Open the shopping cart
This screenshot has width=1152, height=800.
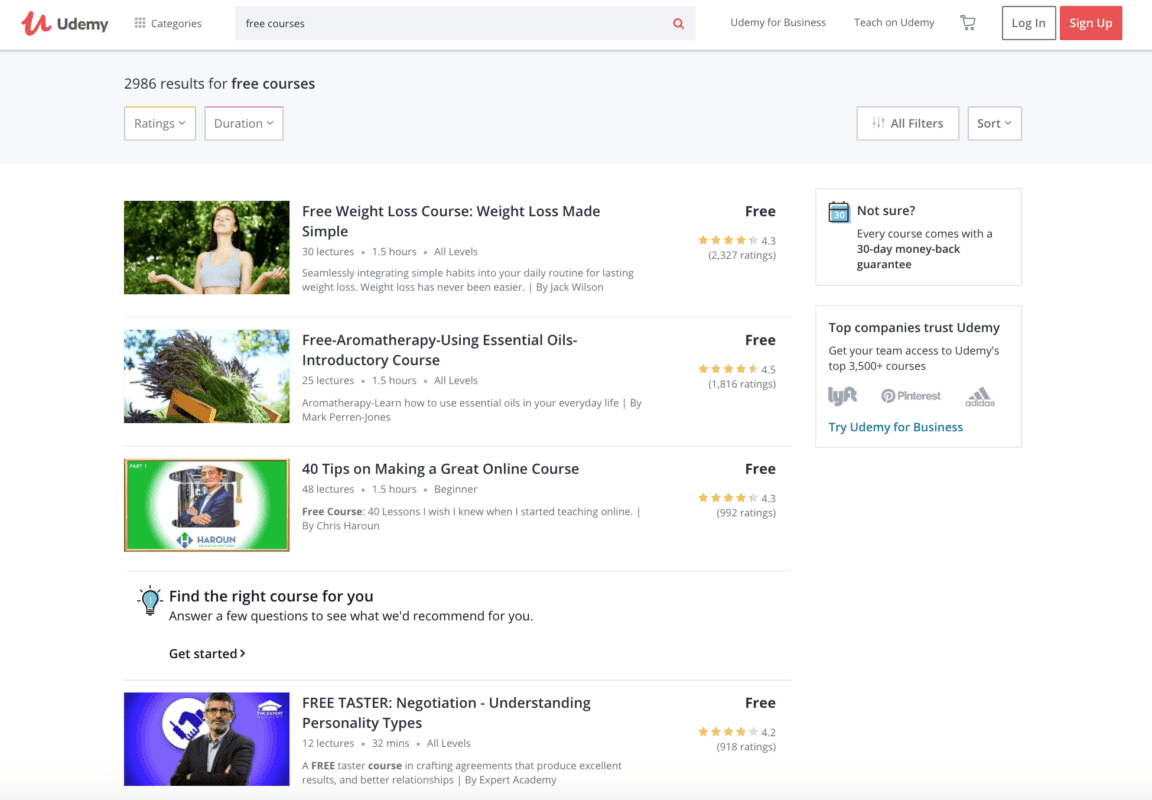[967, 23]
